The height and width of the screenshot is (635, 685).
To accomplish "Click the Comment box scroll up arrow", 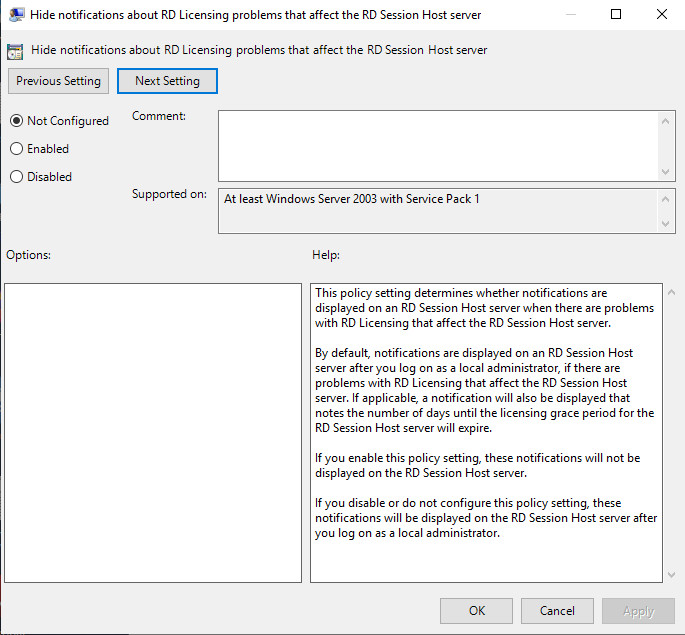I will [667, 120].
